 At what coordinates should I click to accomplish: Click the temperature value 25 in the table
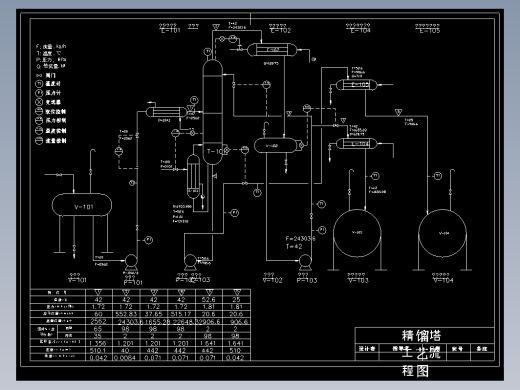click(236, 299)
